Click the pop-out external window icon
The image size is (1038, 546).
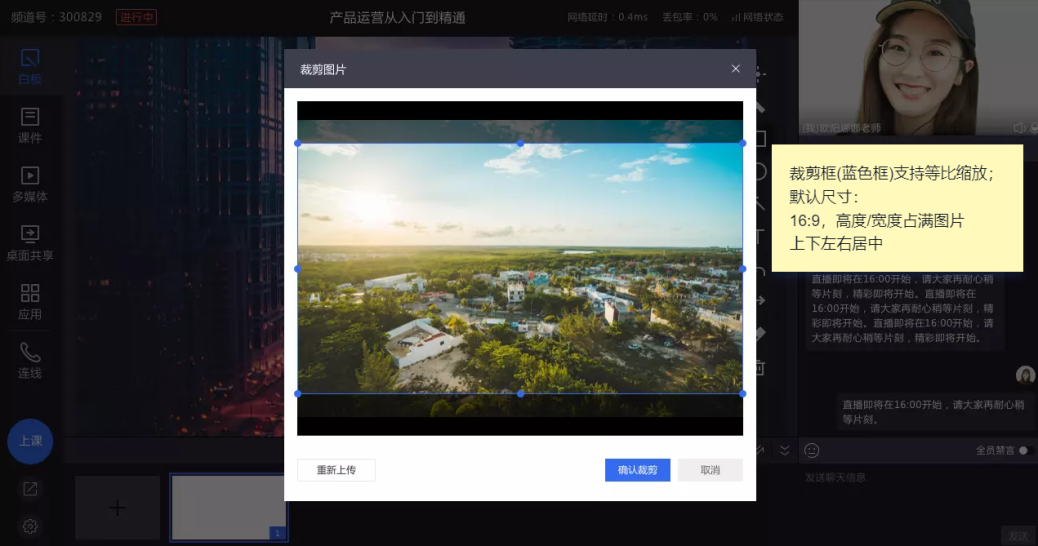30,489
